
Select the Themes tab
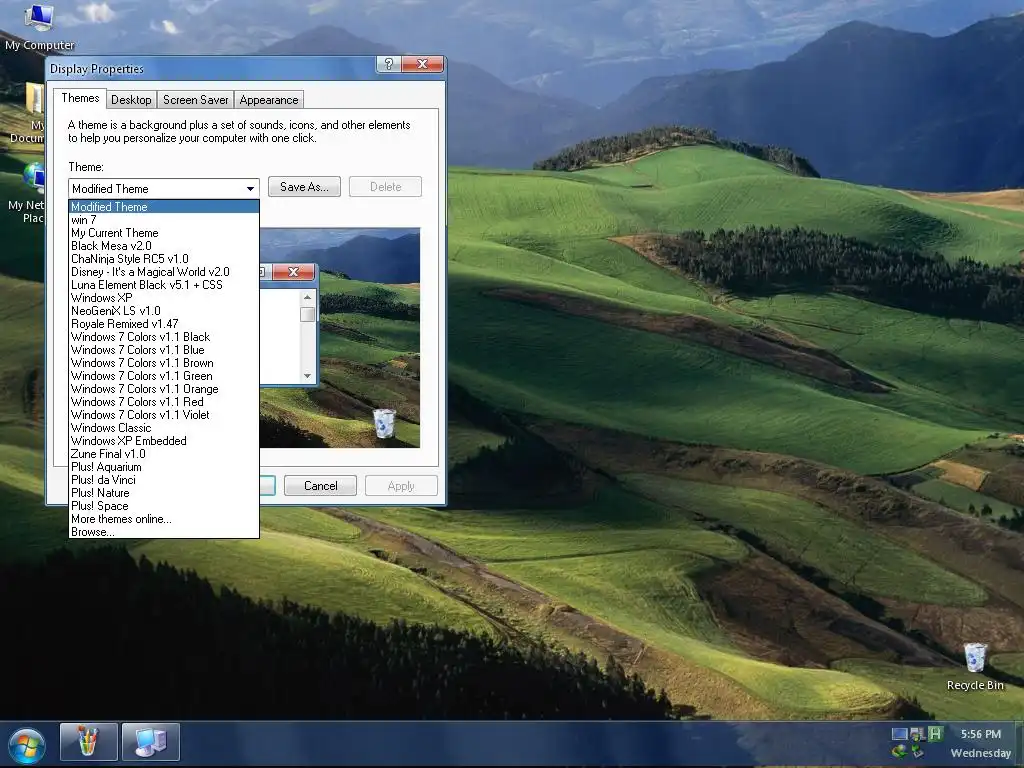80,98
